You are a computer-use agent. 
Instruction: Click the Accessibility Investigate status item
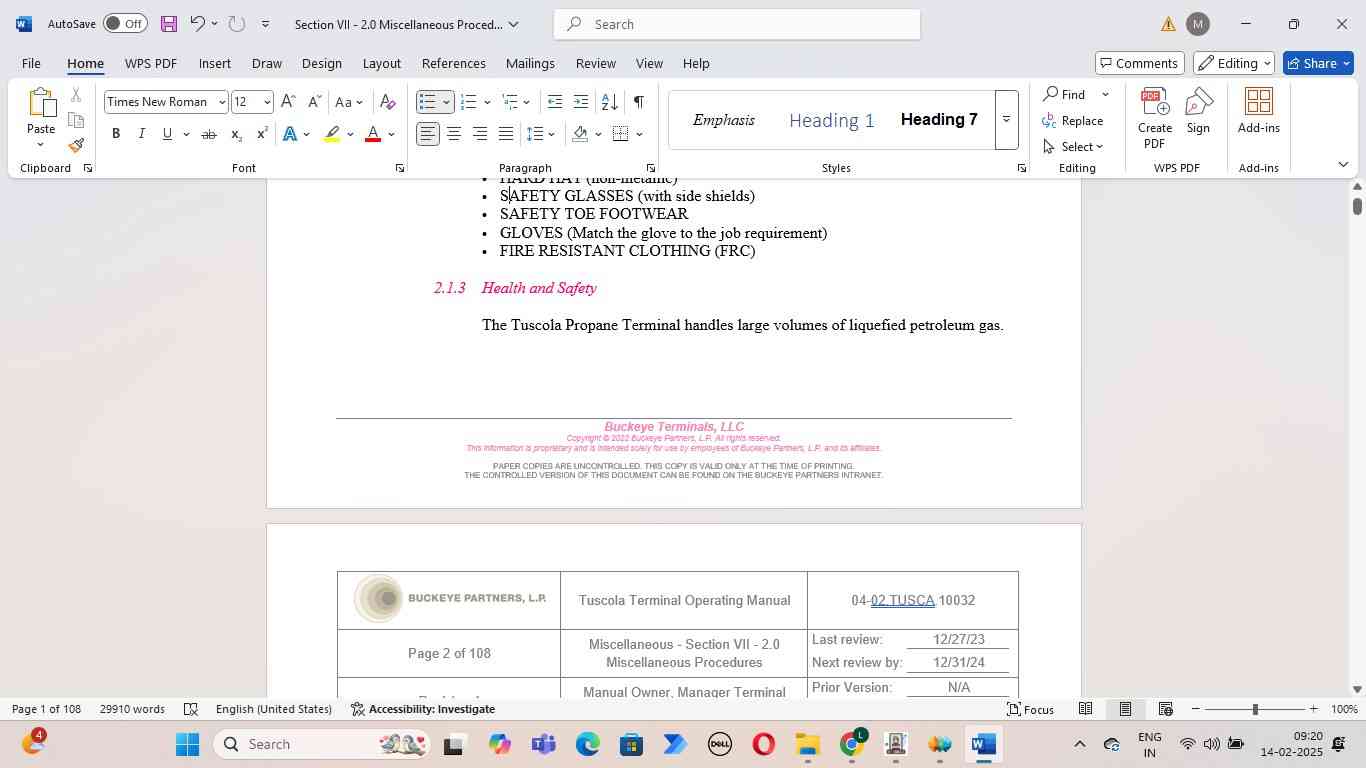[423, 709]
